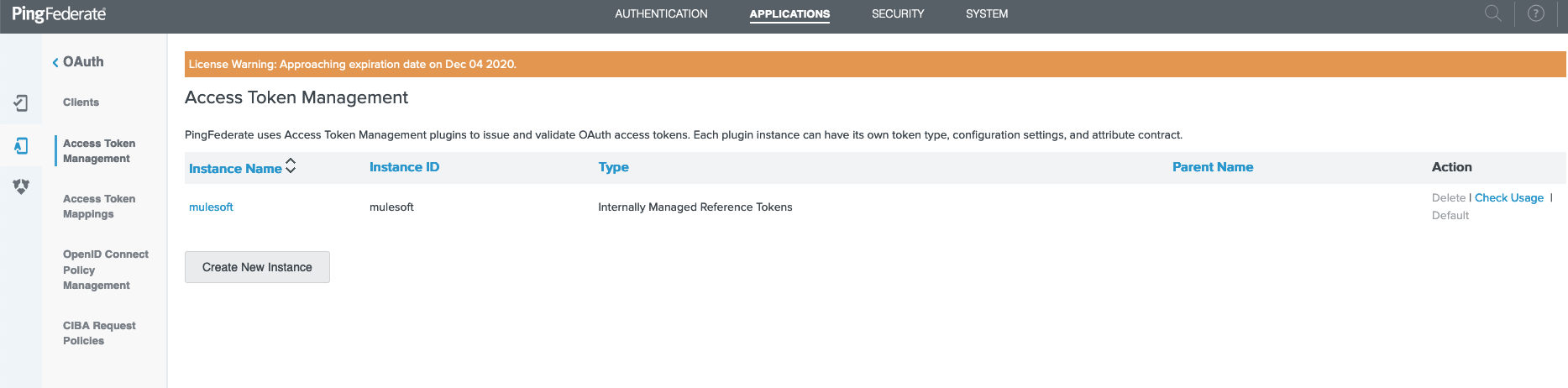1568x388 pixels.
Task: Go to Clients in OAuth sidebar
Action: [x=81, y=102]
